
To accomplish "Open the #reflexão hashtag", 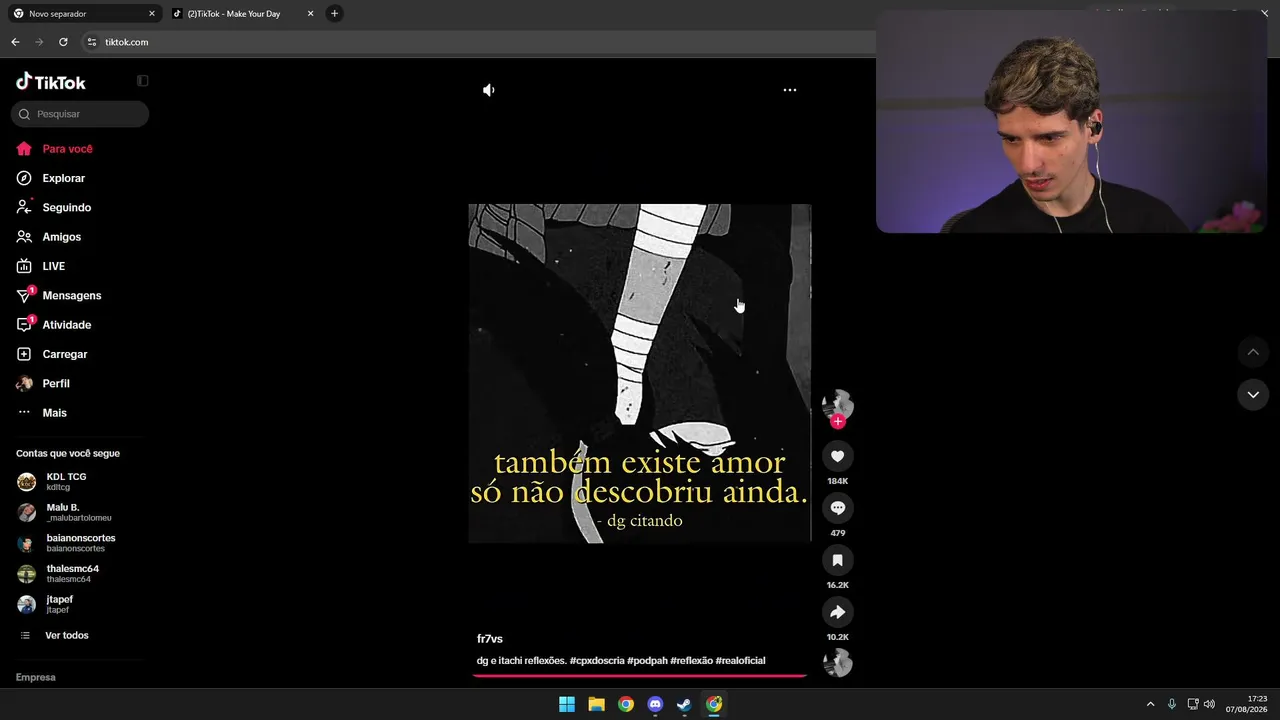I will coord(692,661).
